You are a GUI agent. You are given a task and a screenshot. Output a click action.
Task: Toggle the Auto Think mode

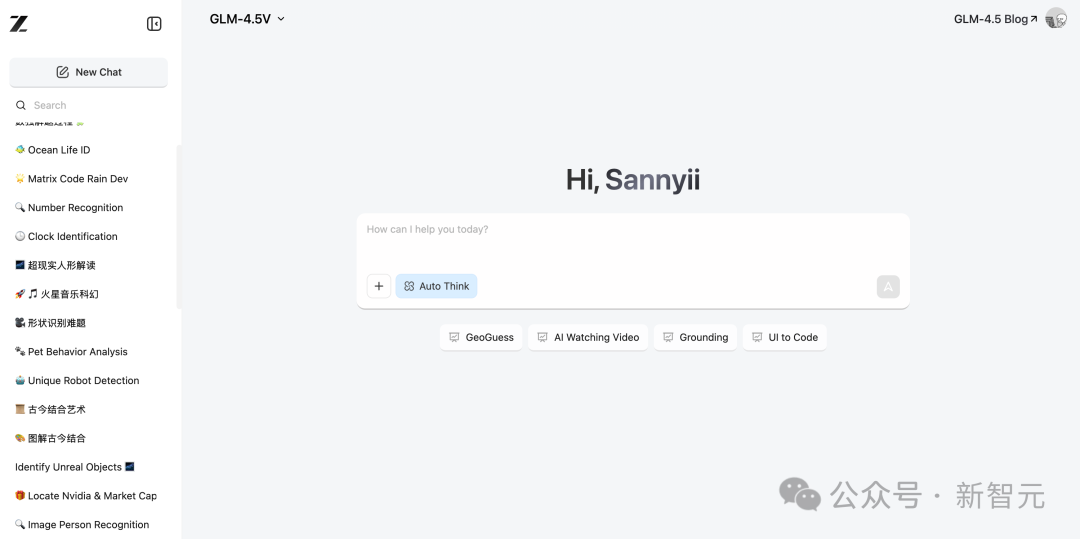coord(436,286)
